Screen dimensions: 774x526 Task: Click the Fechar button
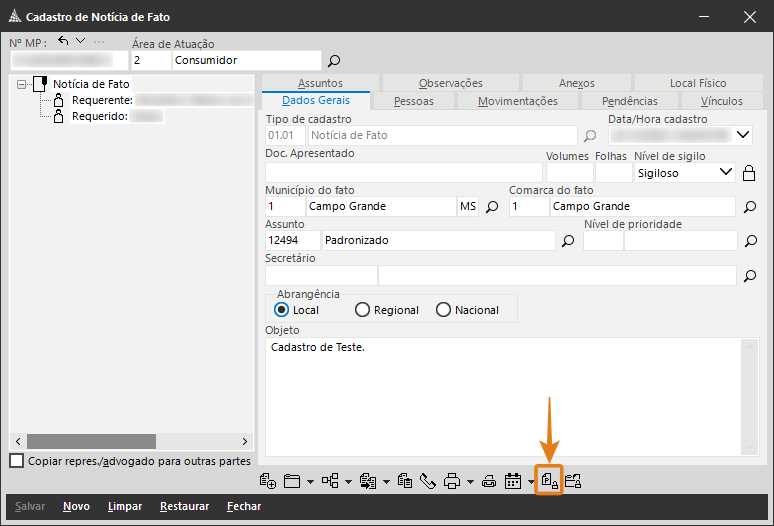pos(244,506)
